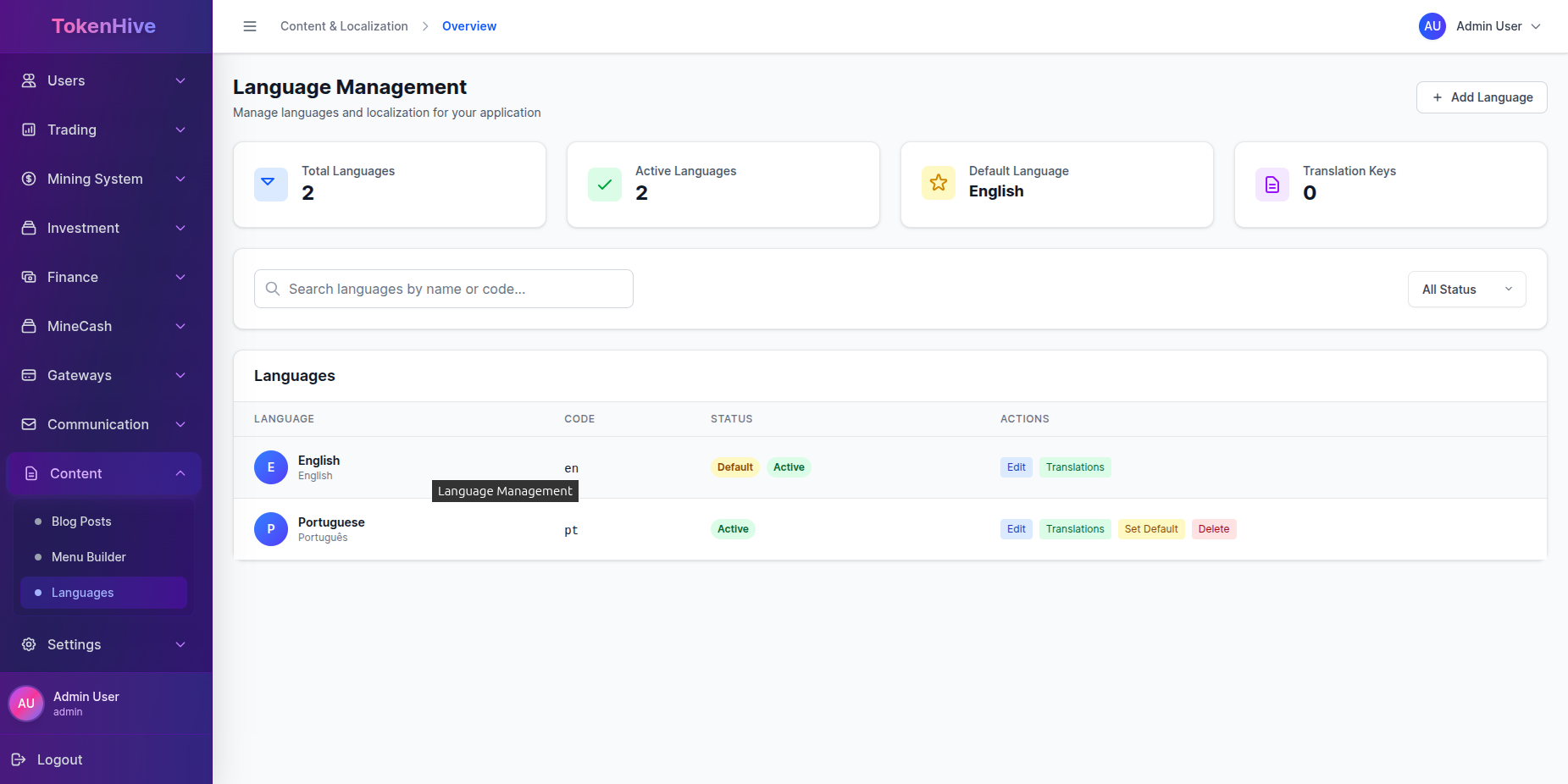Click the hamburger menu toggle icon

(x=250, y=26)
